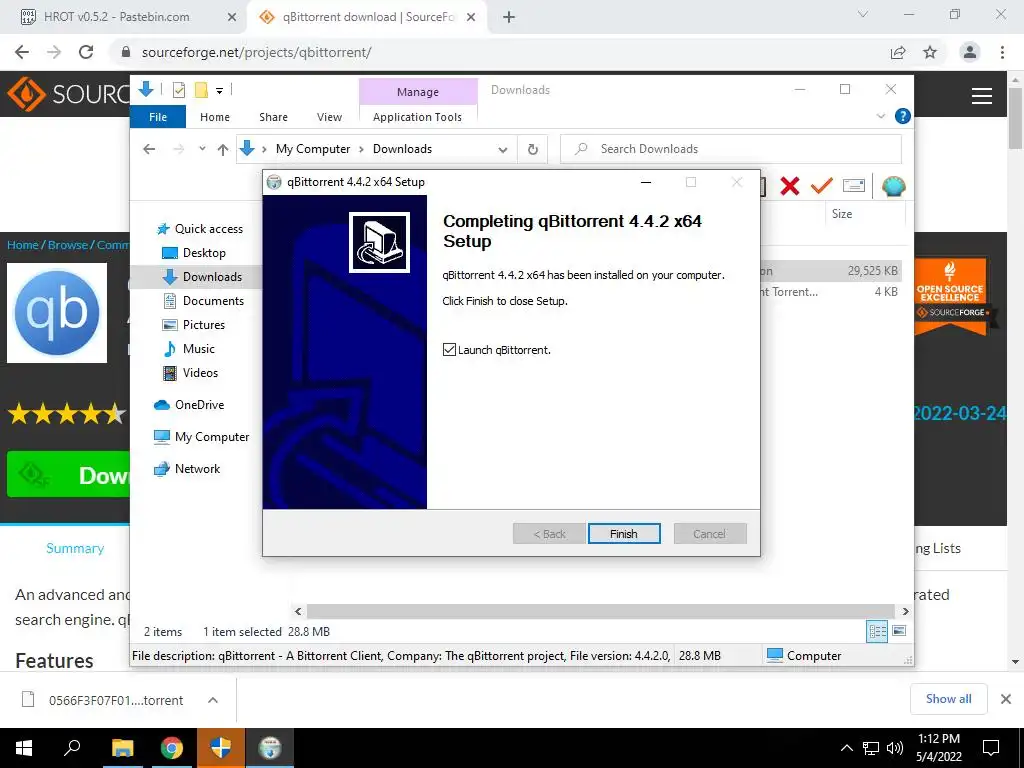Open the notification center icon
1024x768 pixels.
(991, 748)
